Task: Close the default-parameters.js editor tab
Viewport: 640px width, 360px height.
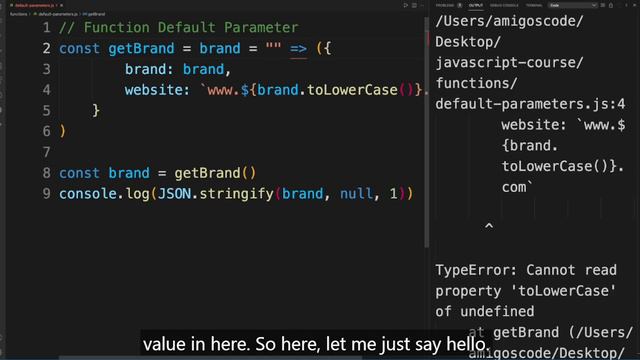Action: pos(61,5)
